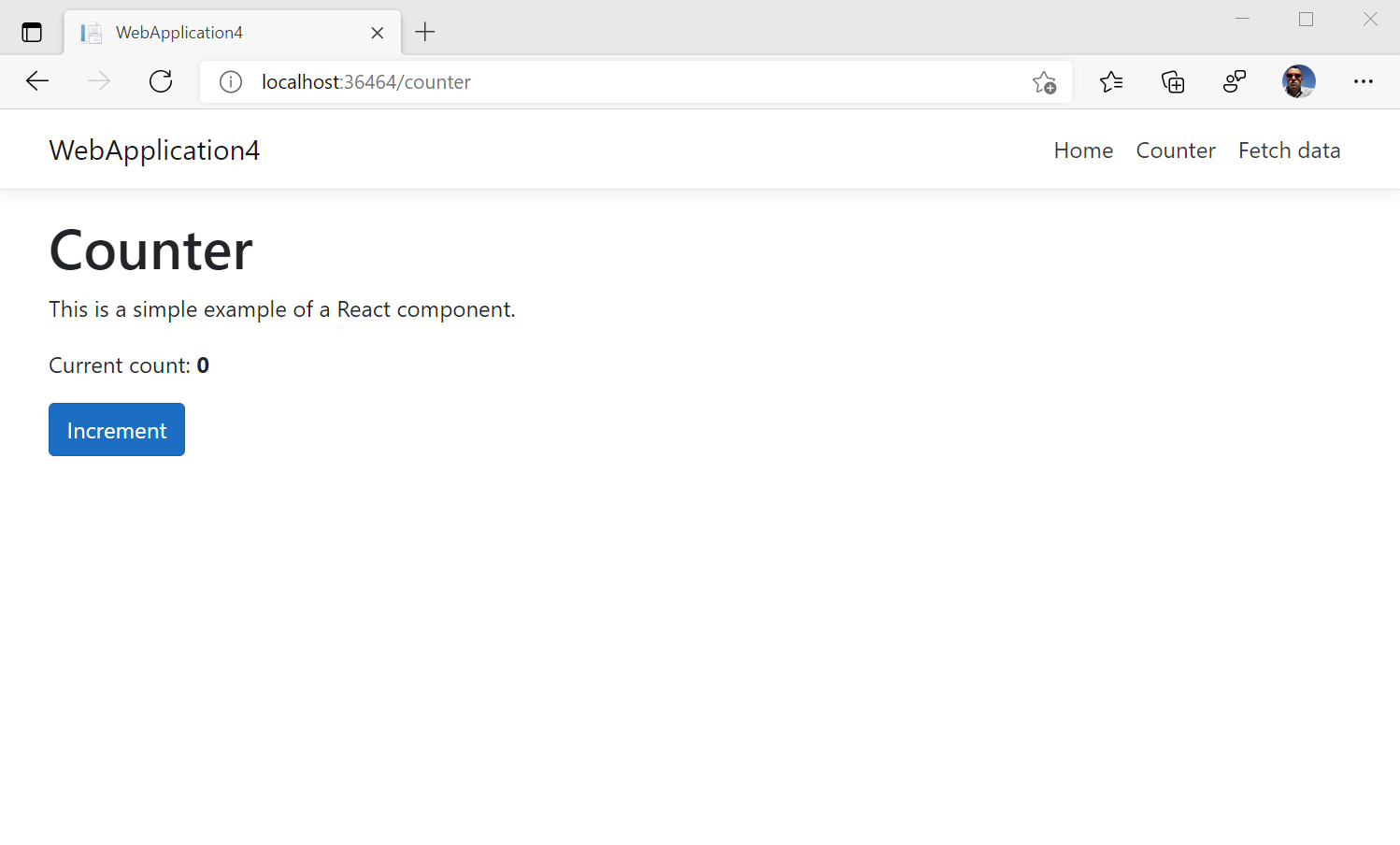Click the forward navigation arrow

click(x=98, y=81)
